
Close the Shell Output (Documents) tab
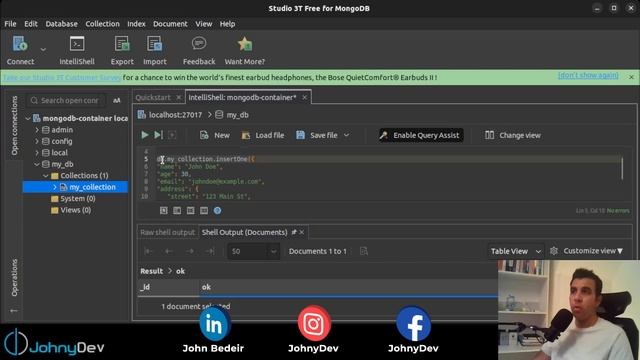[x=302, y=232]
